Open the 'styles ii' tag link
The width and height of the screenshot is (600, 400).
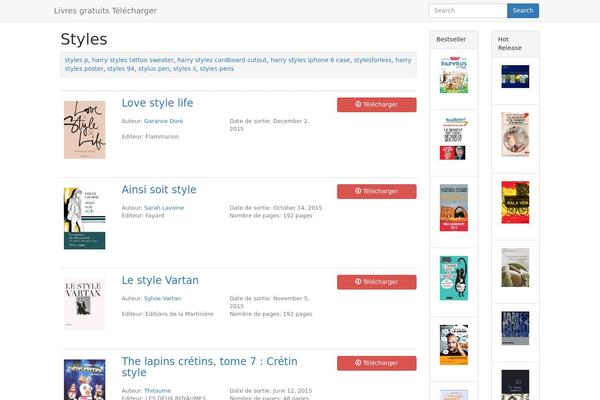coord(184,69)
